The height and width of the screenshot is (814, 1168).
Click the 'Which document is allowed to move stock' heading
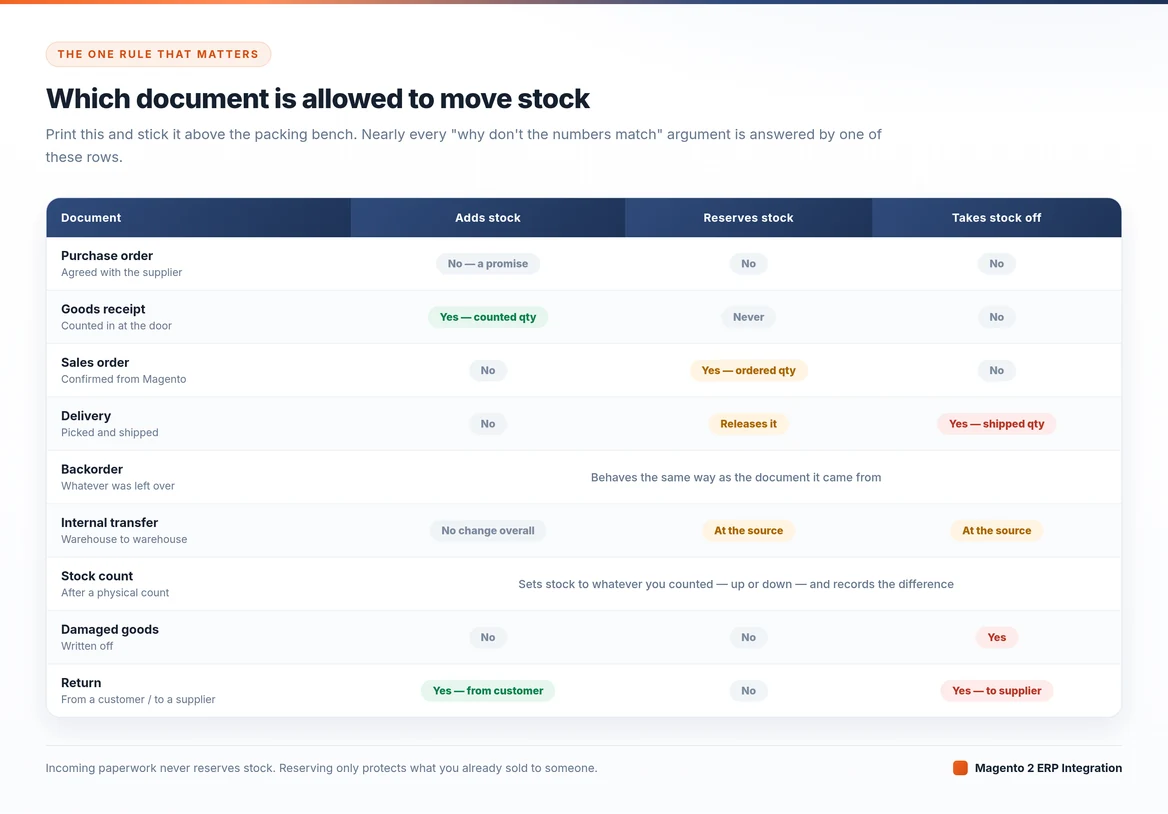pos(317,98)
